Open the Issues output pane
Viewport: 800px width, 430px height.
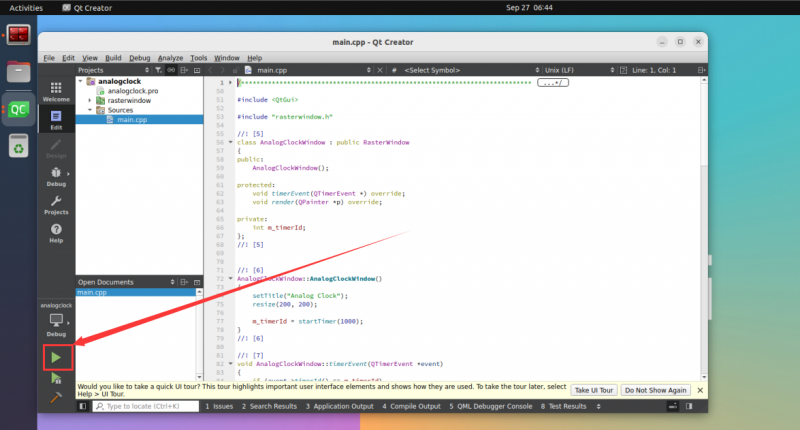[219, 406]
